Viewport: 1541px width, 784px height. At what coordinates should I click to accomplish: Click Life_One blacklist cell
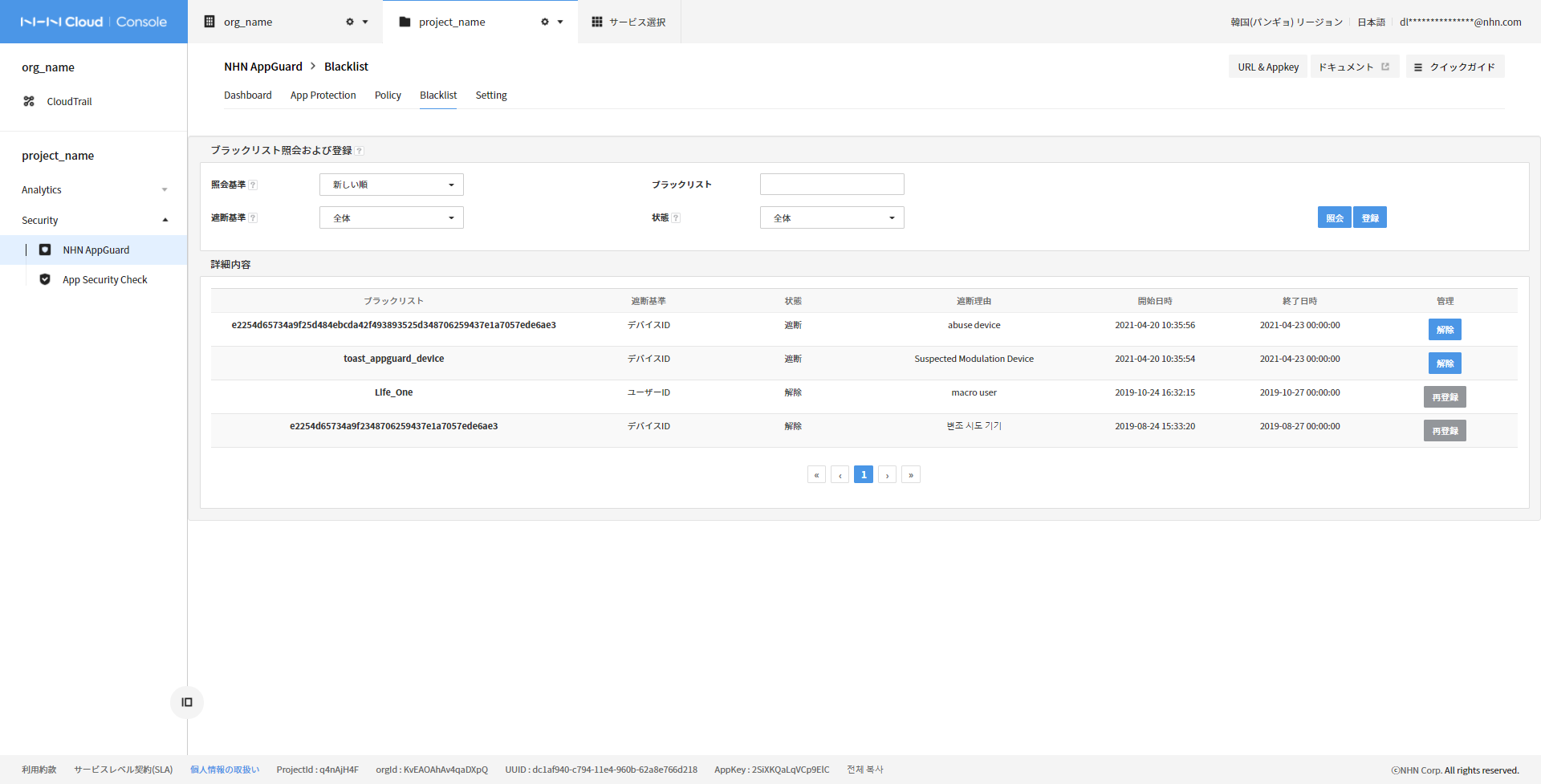(394, 392)
